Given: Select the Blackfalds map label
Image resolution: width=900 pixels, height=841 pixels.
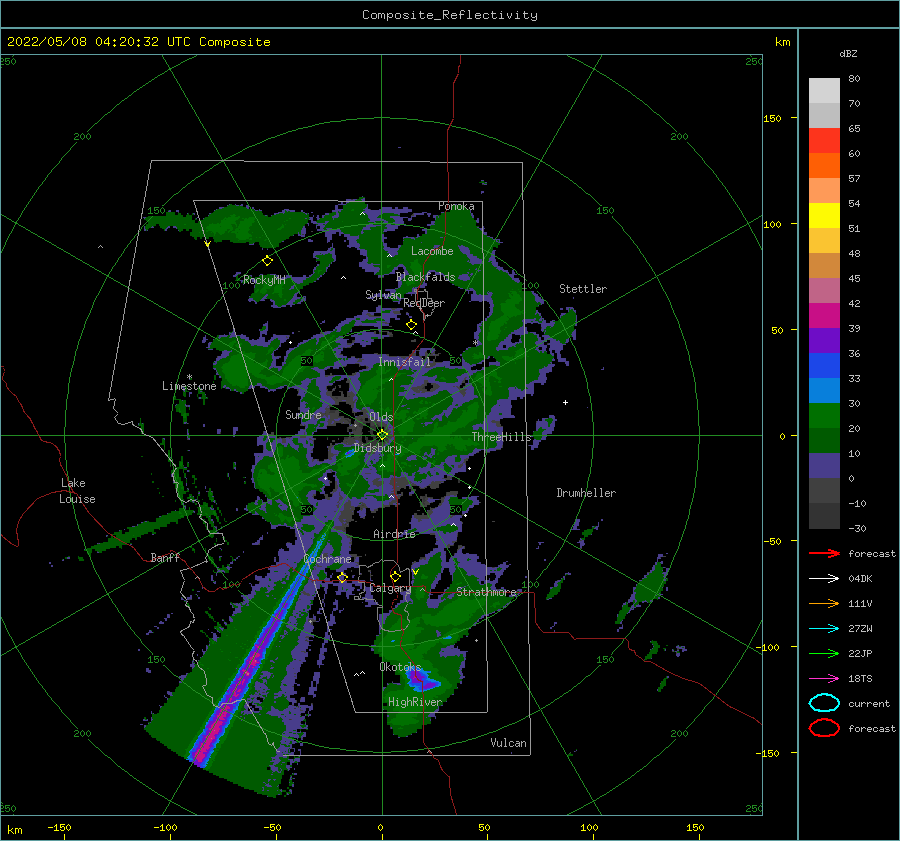Looking at the screenshot, I should 425,277.
